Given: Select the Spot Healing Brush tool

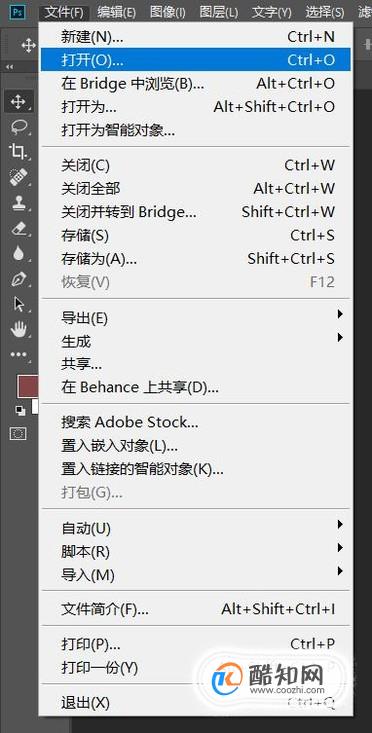Looking at the screenshot, I should (x=19, y=177).
